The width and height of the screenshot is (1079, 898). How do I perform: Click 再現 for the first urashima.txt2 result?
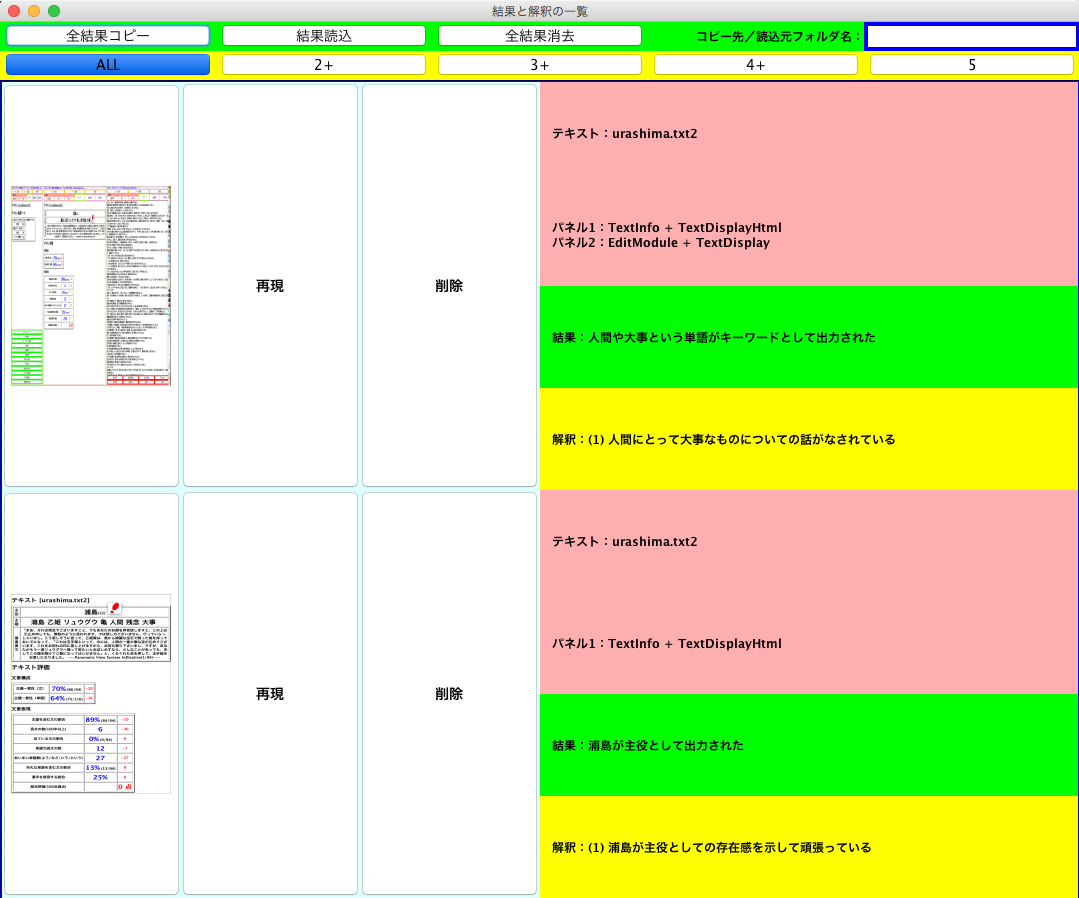pyautogui.click(x=268, y=285)
